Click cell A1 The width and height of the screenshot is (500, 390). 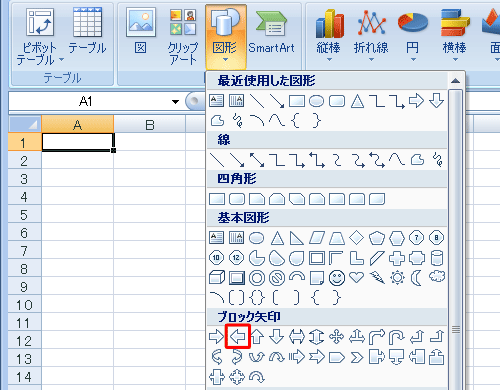pos(78,142)
